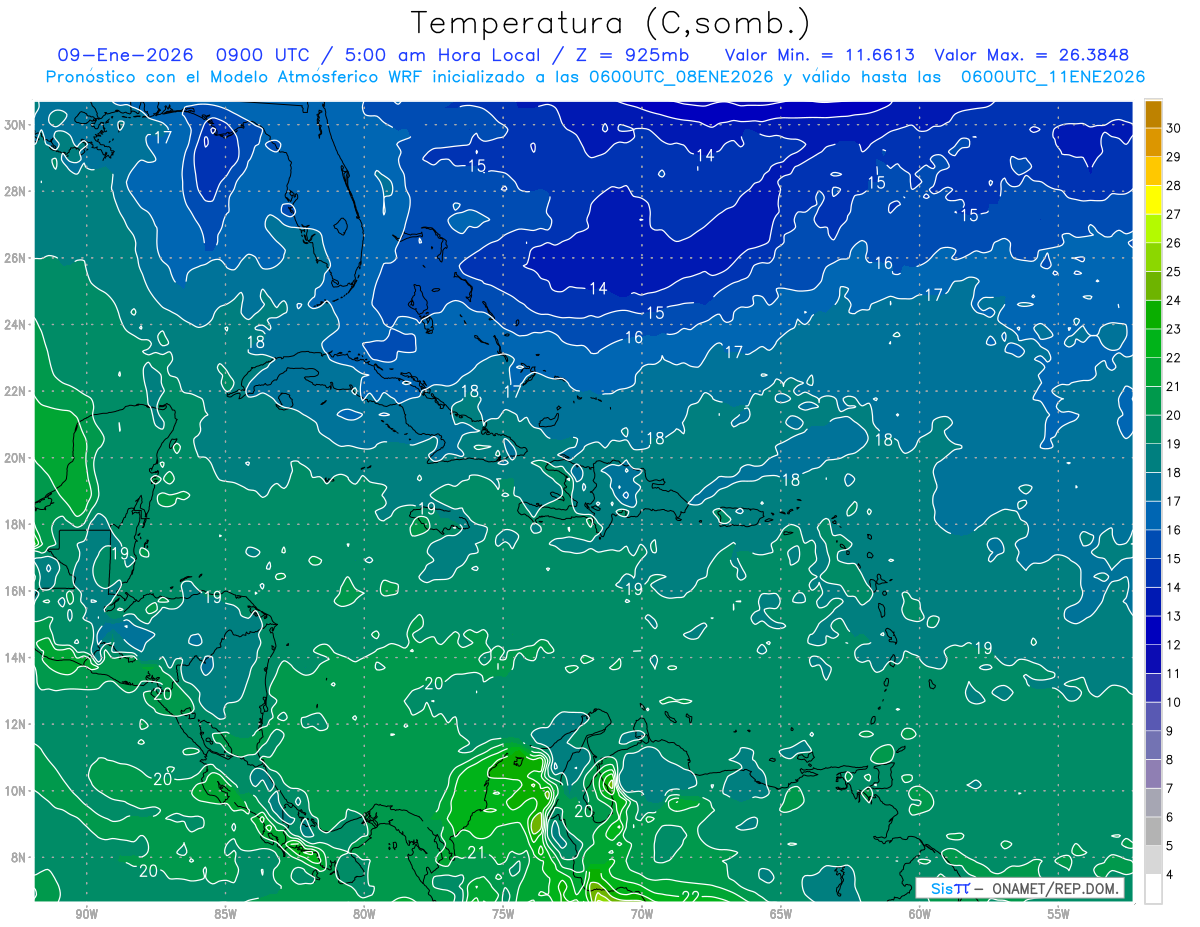This screenshot has height=927, width=1200.
Task: Click the title 'Temperatura (C,somb.)'
Action: click(610, 23)
